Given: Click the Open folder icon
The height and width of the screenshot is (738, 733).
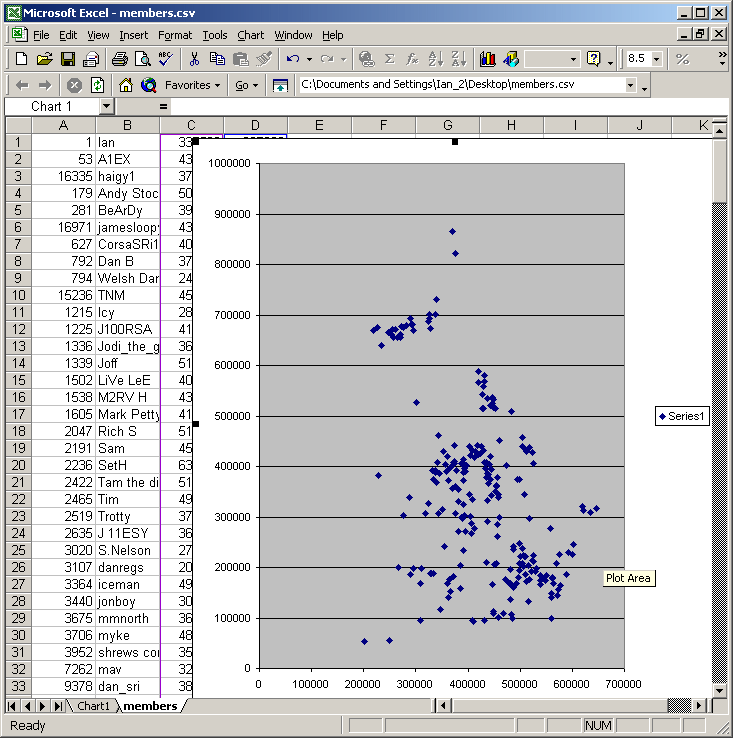Looking at the screenshot, I should click(45, 59).
